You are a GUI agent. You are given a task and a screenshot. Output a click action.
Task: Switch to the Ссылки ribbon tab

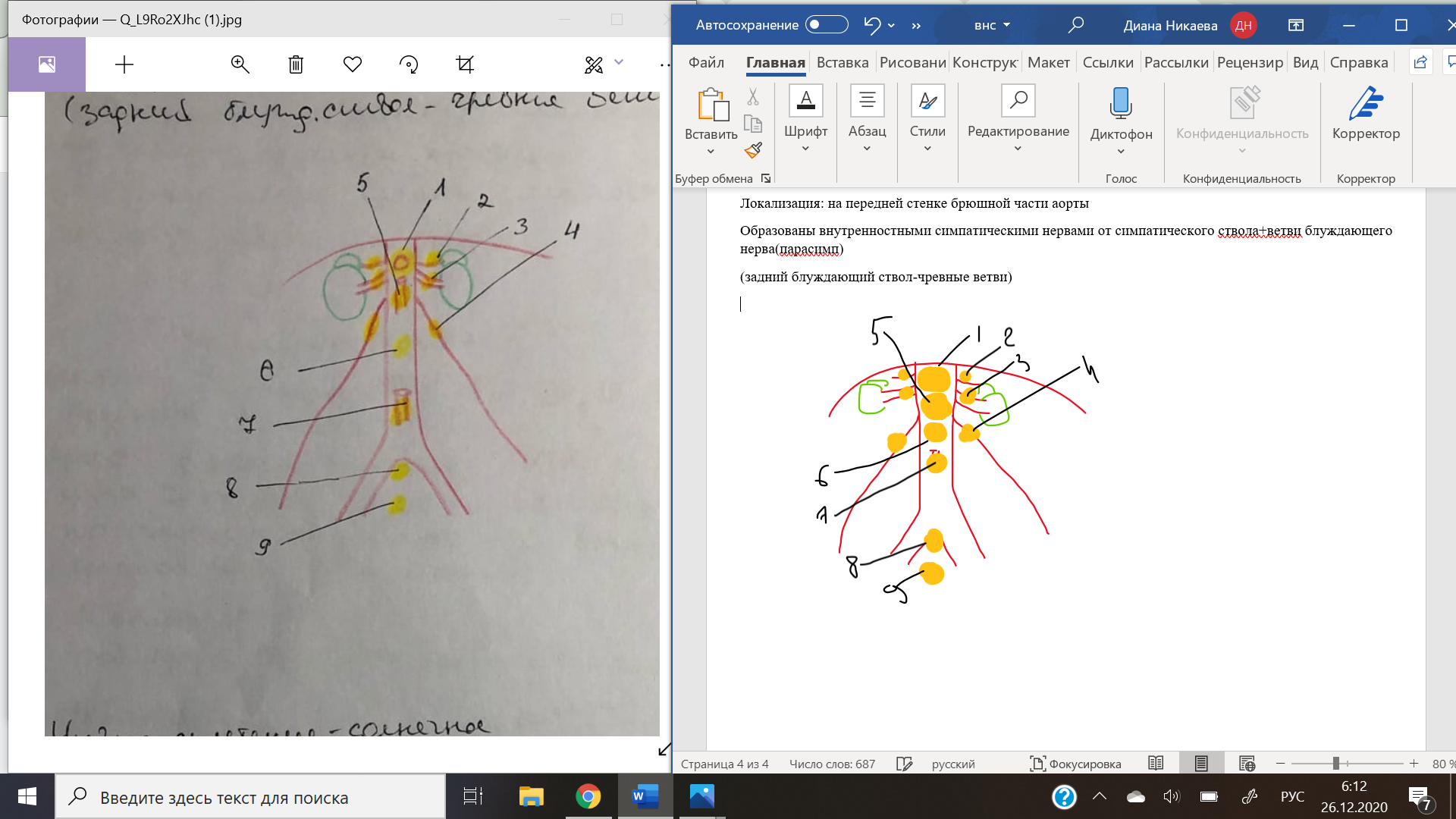(x=1108, y=62)
